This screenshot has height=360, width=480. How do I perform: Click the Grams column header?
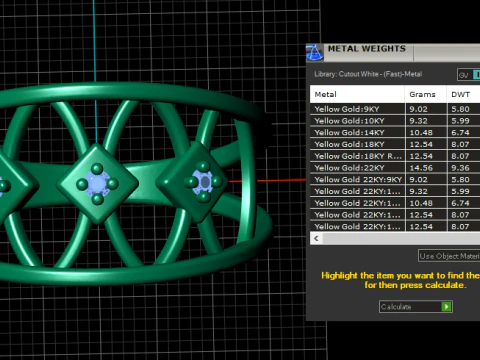point(426,94)
